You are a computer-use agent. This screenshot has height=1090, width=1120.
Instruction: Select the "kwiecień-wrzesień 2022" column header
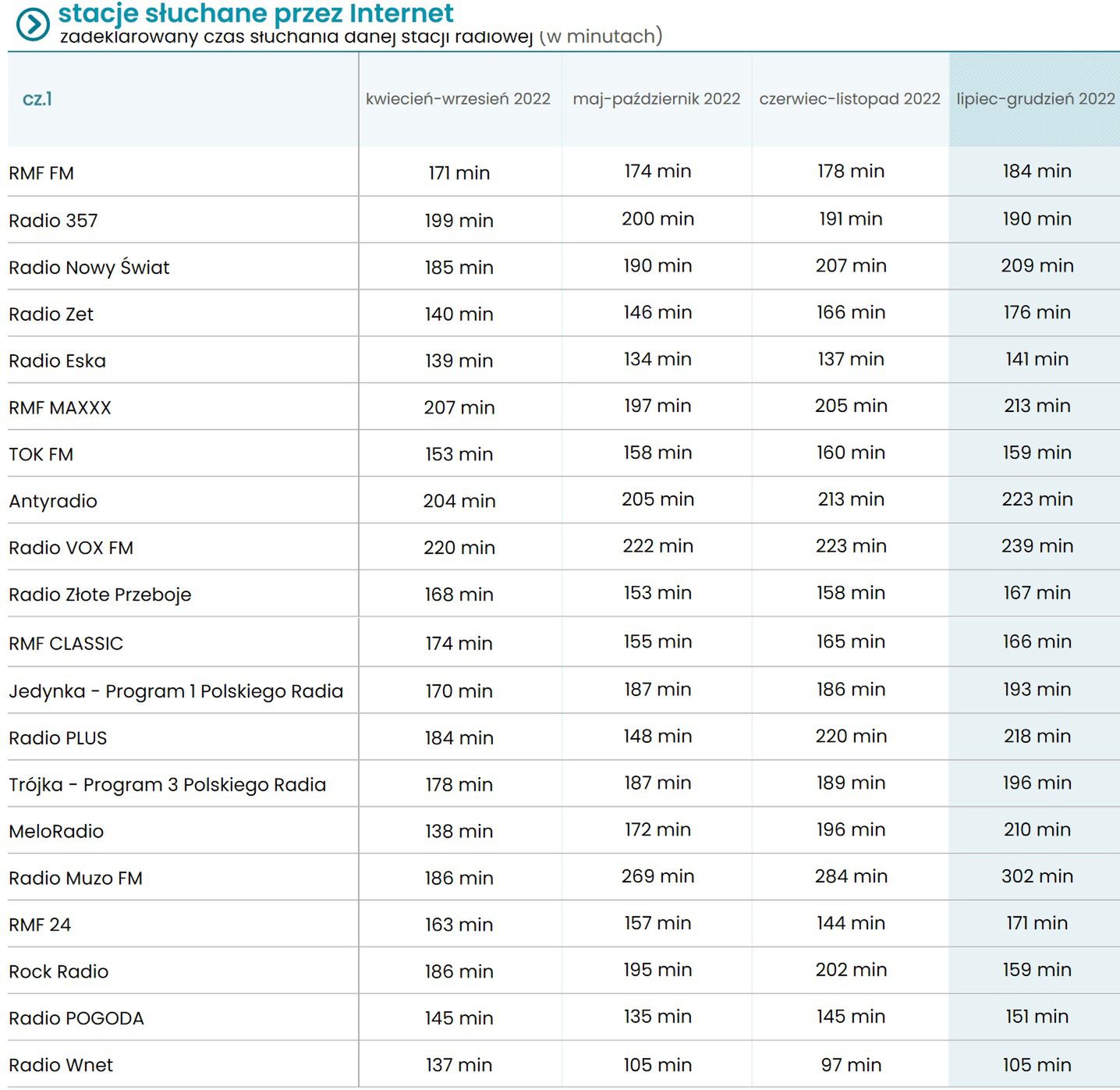click(x=458, y=99)
